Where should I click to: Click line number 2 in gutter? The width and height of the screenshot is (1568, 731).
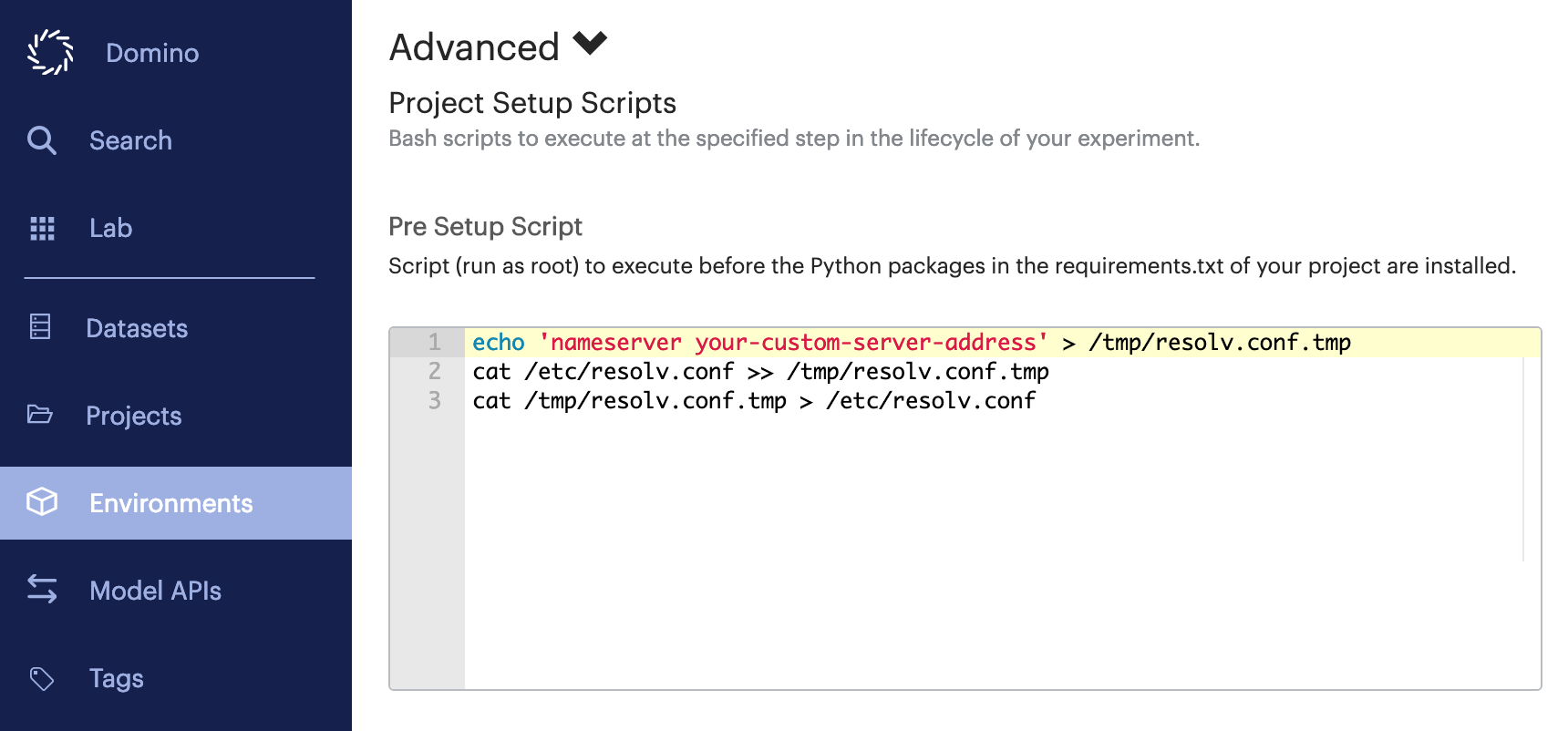tap(435, 372)
